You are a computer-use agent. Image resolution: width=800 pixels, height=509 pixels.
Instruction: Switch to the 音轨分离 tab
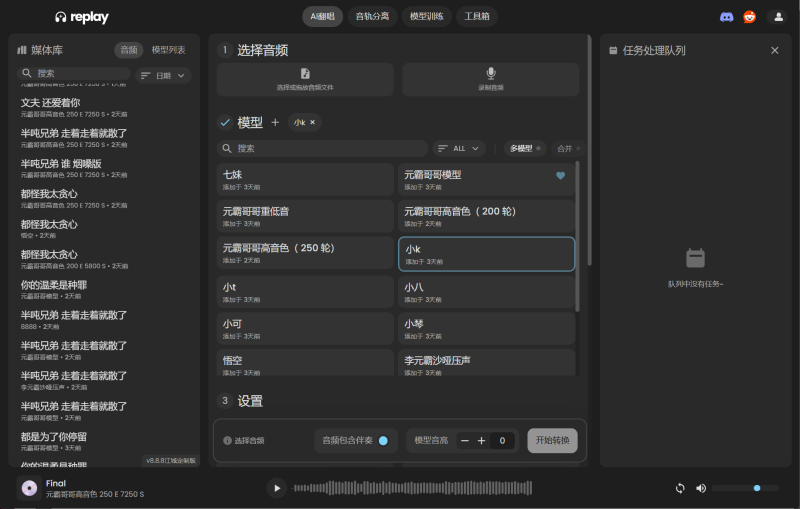point(372,16)
